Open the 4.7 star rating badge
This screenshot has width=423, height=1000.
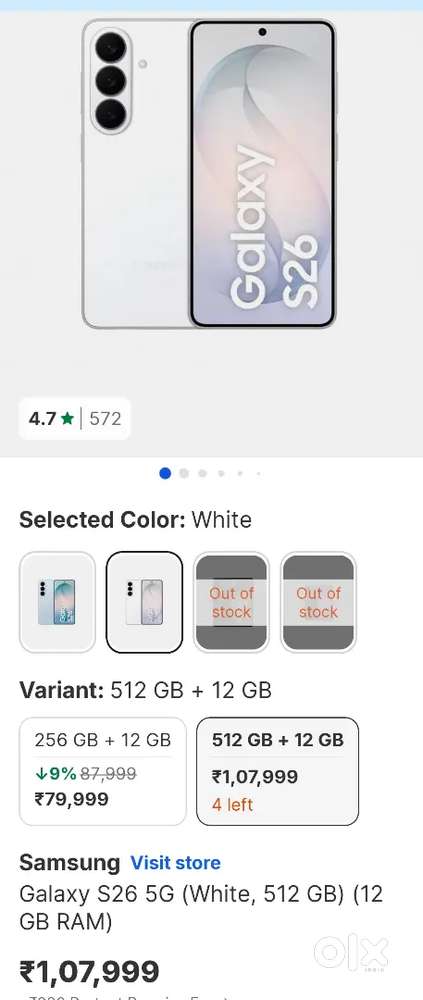[75, 418]
